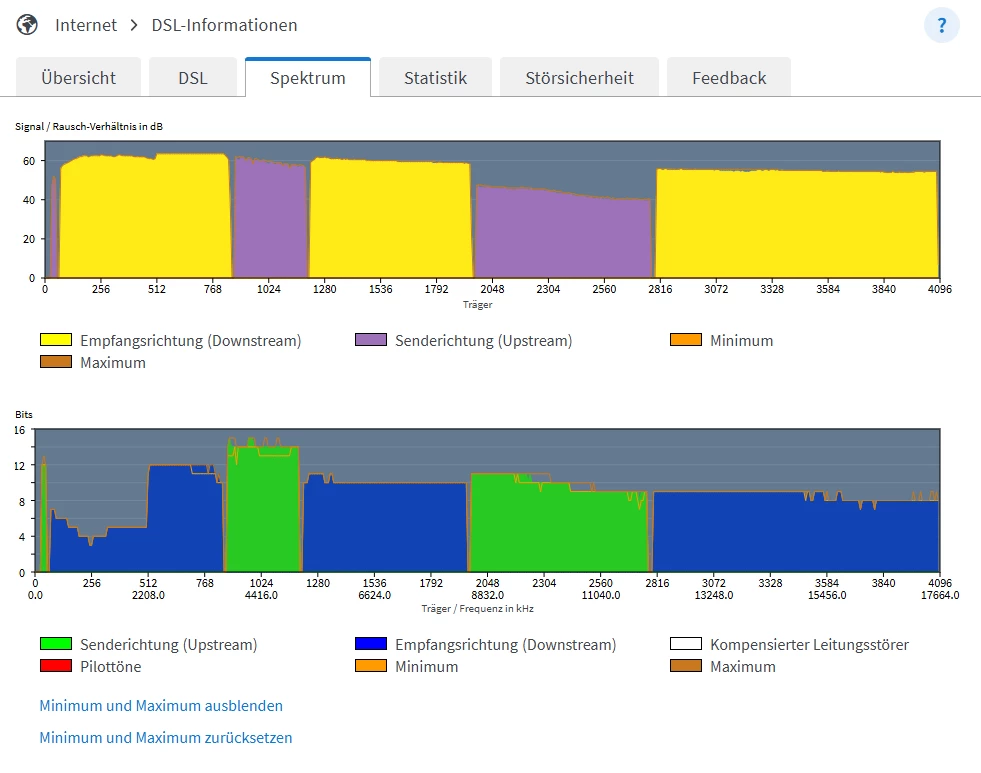Click purple Senderichtung swatch in SNR legend
The width and height of the screenshot is (981, 773).
[370, 340]
